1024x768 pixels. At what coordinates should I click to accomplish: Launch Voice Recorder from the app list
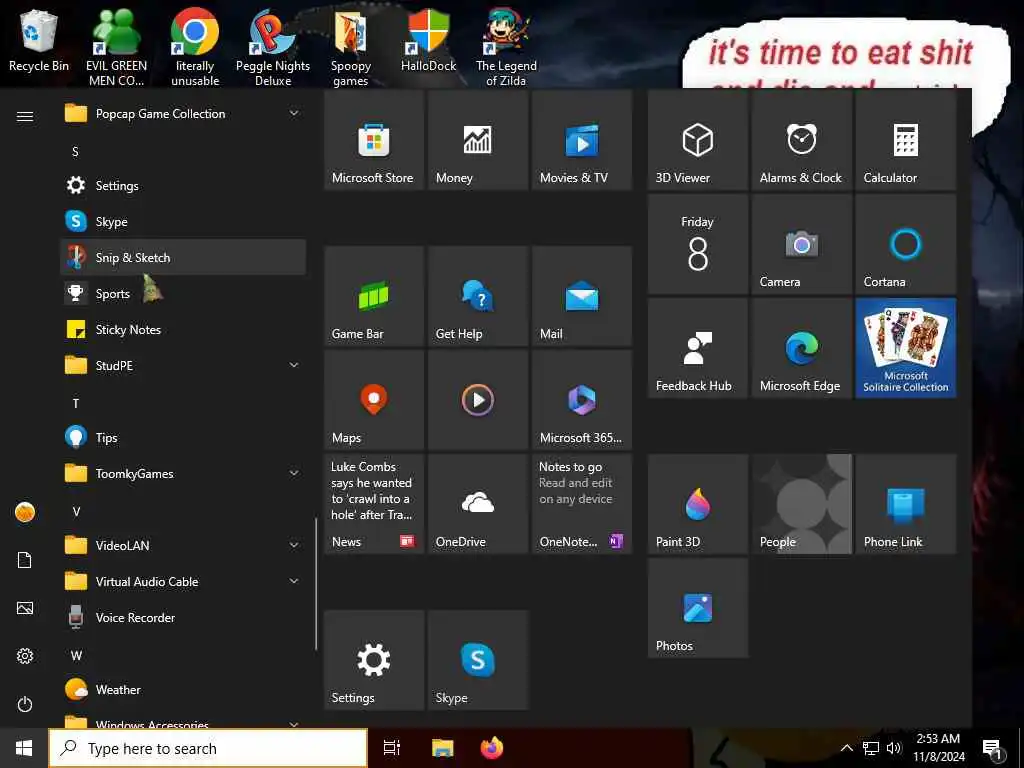coord(183,617)
